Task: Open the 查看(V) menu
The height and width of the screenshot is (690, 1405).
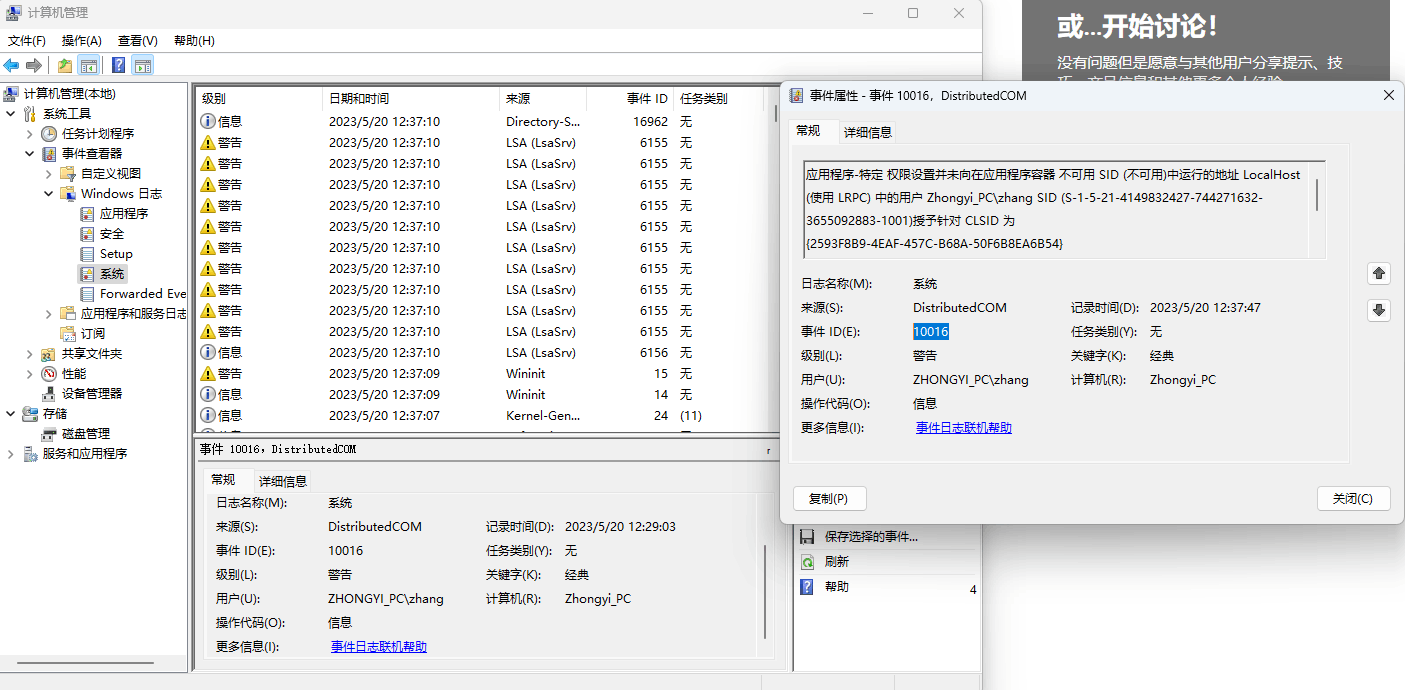Action: coord(138,41)
